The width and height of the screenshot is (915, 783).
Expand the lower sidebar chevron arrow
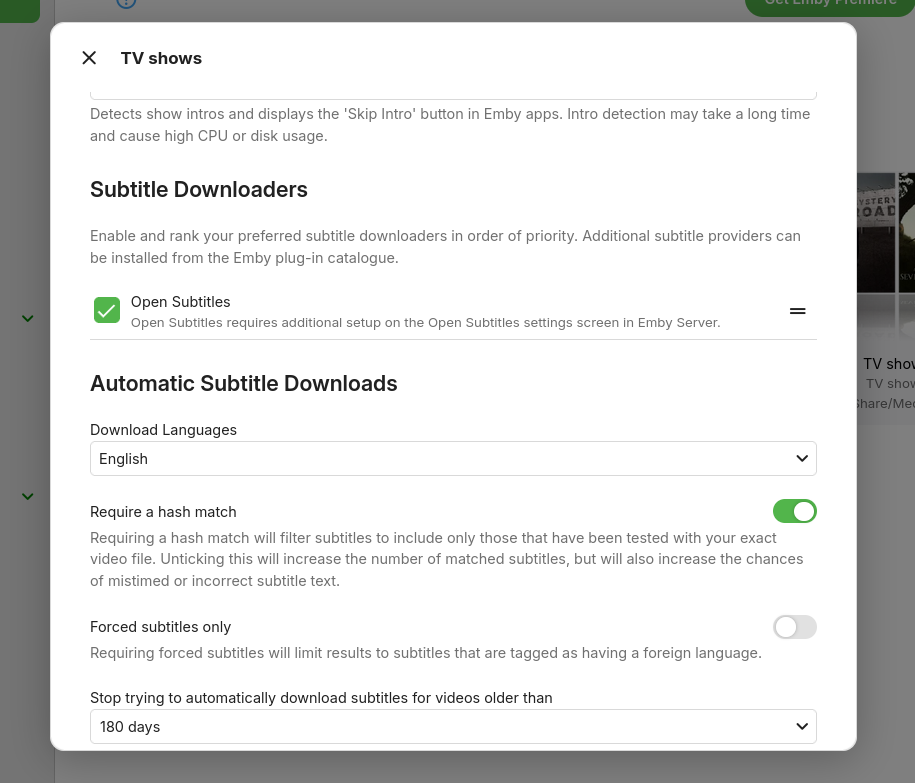(28, 496)
